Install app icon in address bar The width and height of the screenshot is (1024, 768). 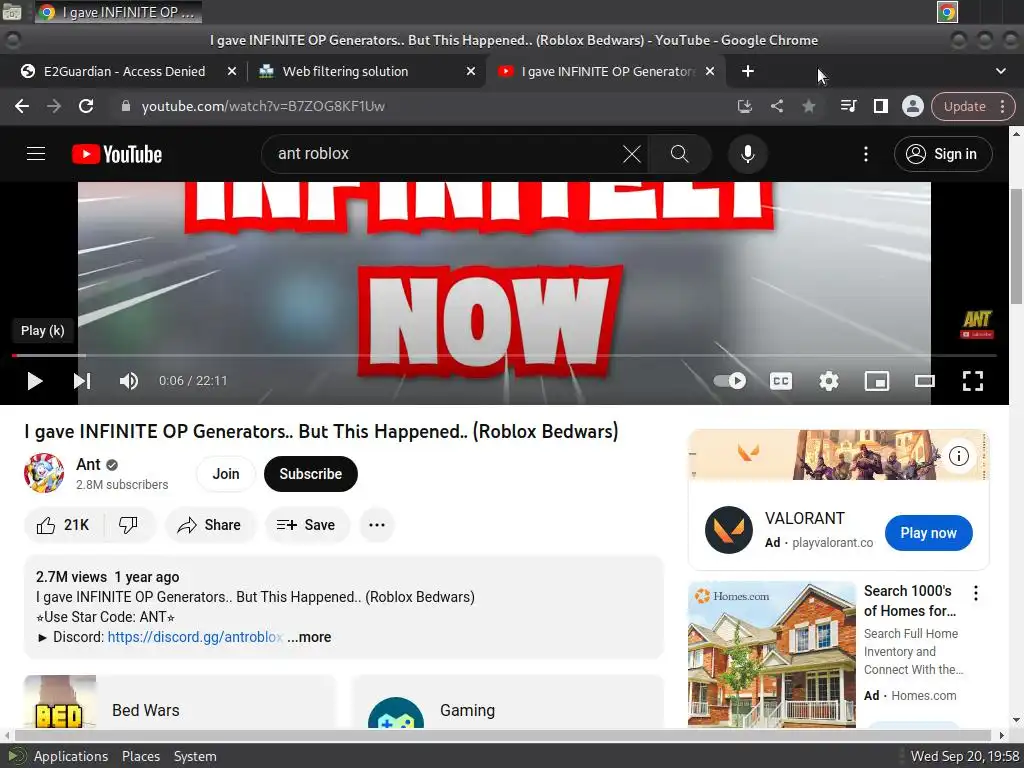tap(744, 106)
